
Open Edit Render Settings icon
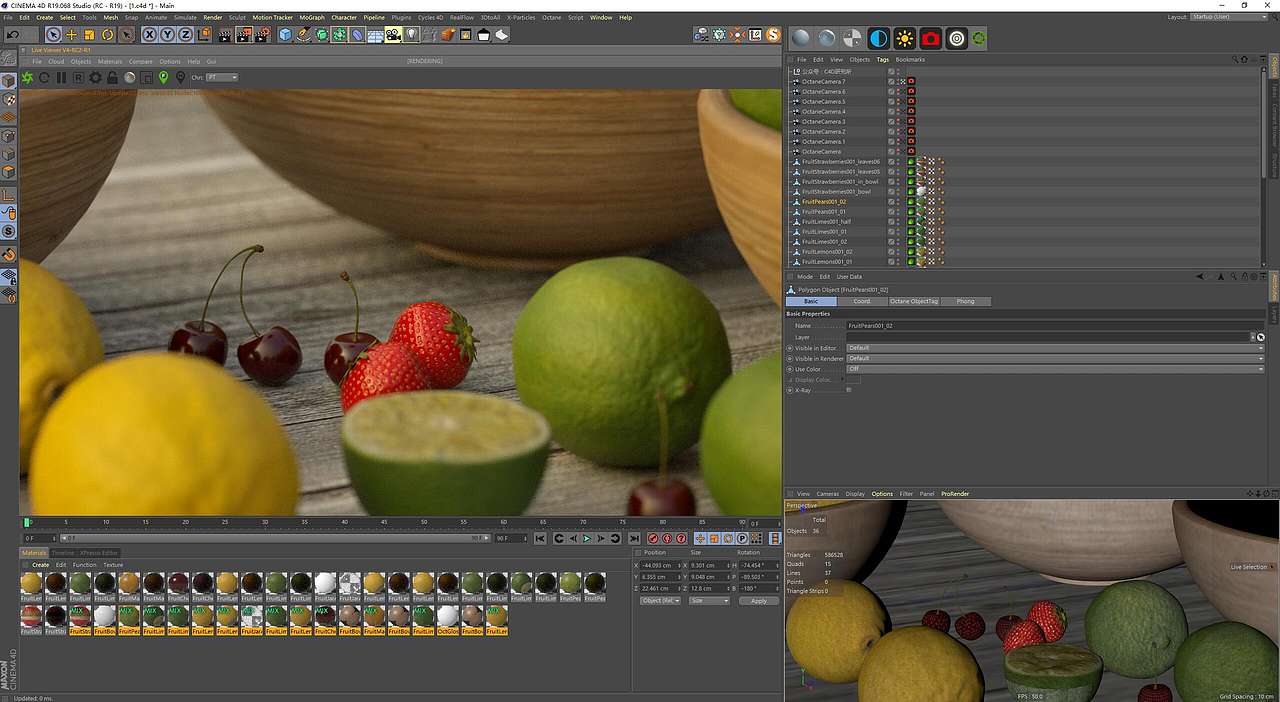(x=262, y=35)
